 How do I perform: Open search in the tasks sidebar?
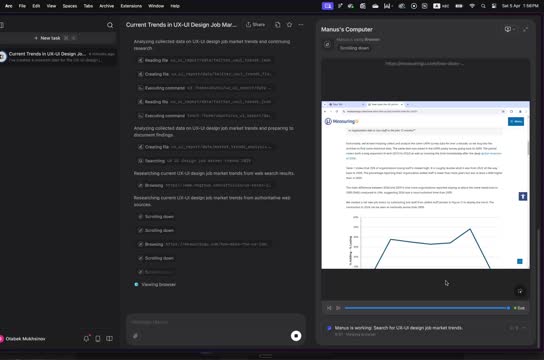point(110,25)
